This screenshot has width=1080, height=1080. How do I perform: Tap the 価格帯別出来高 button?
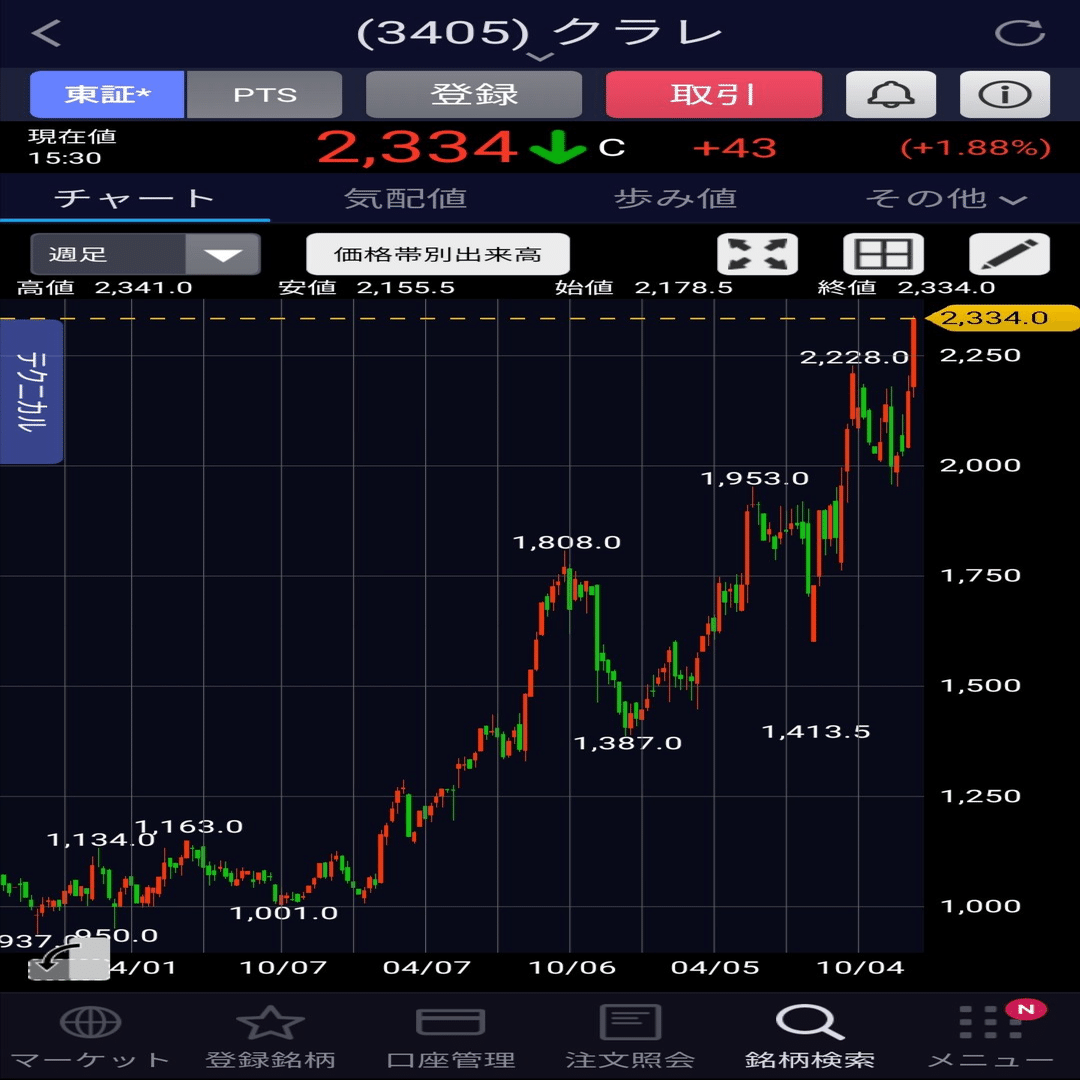point(437,254)
